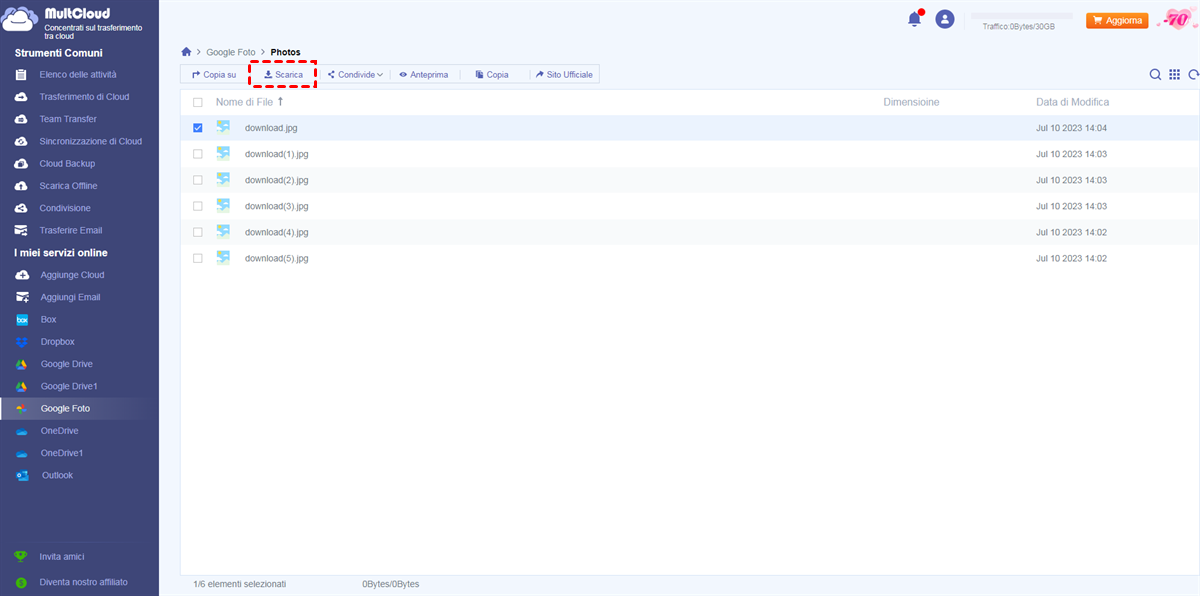Click the MultCloud logo
Viewport: 1200px width, 596px height.
pyautogui.click(x=70, y=19)
